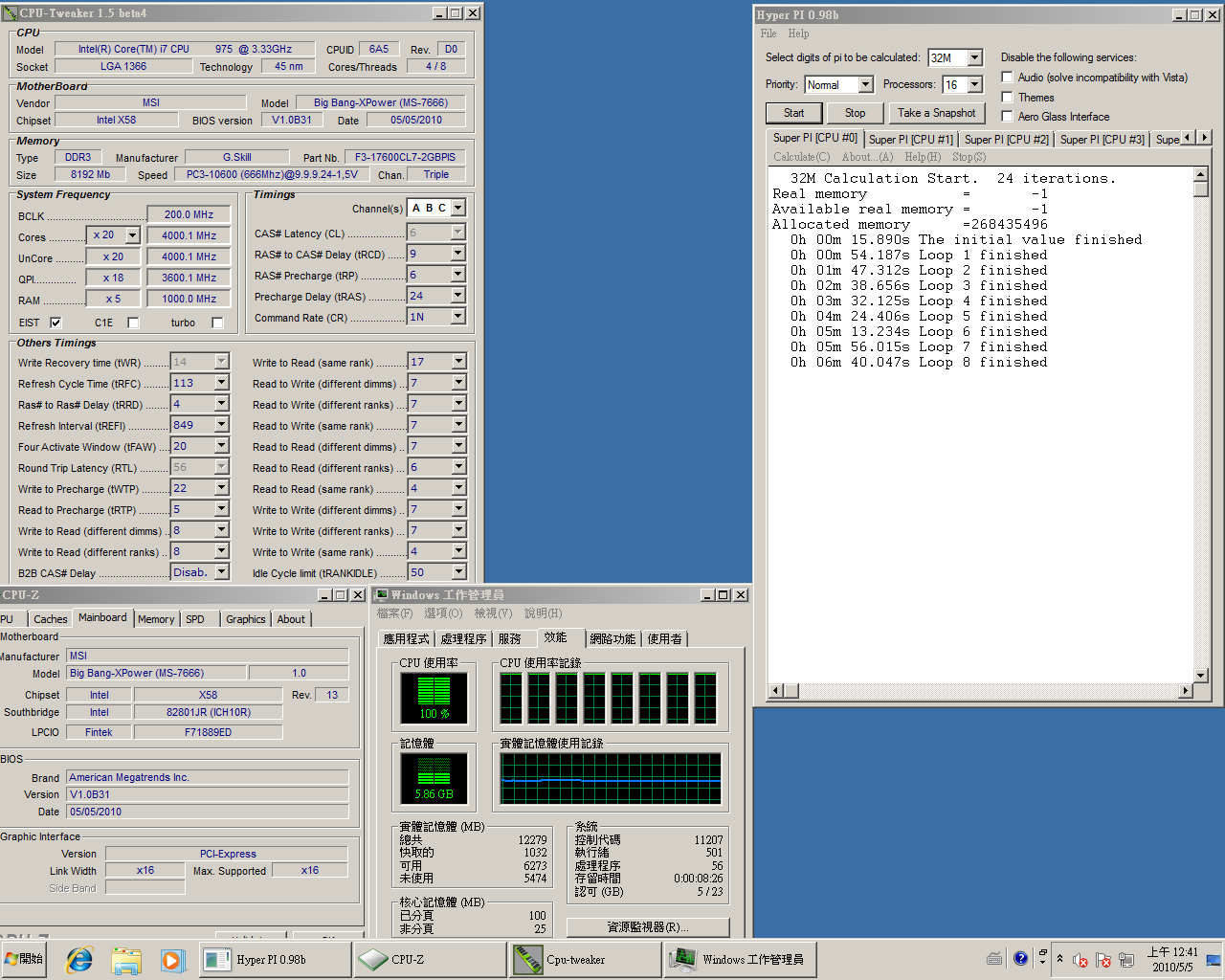Image resolution: width=1225 pixels, height=980 pixels.
Task: Click the CPU-Tweaker title bar icon
Action: click(x=10, y=13)
